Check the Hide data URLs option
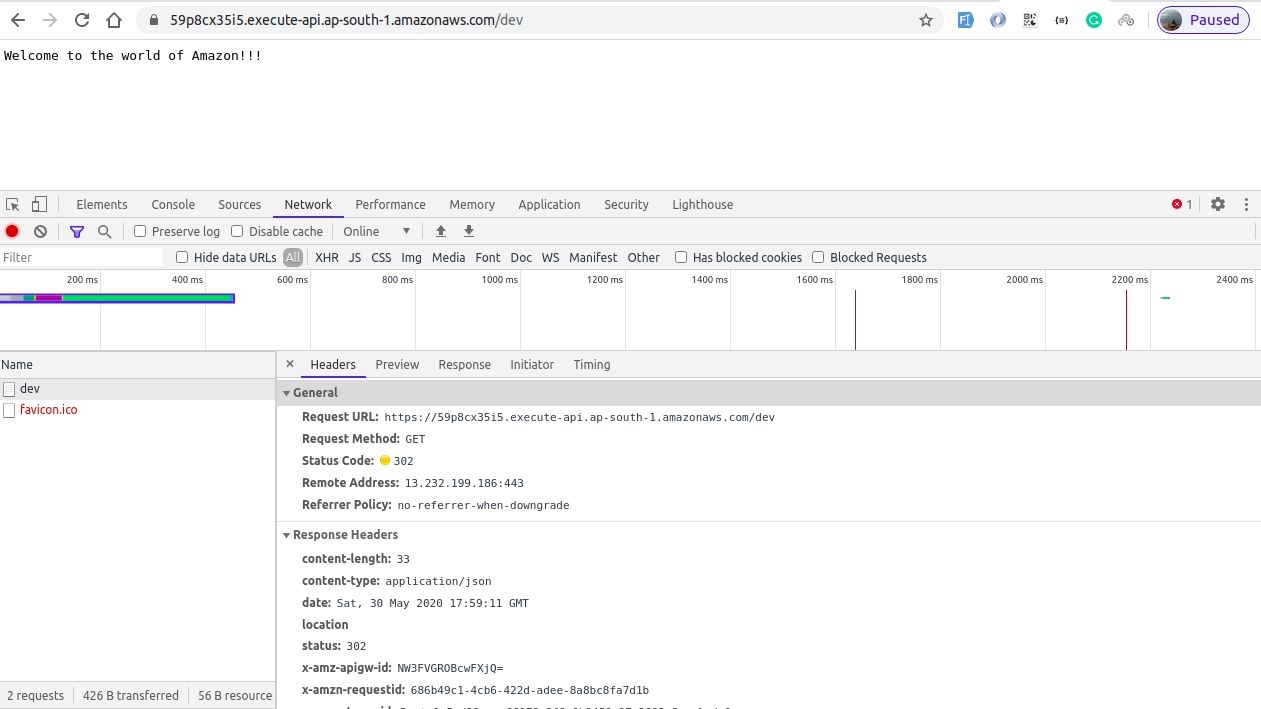 point(181,257)
